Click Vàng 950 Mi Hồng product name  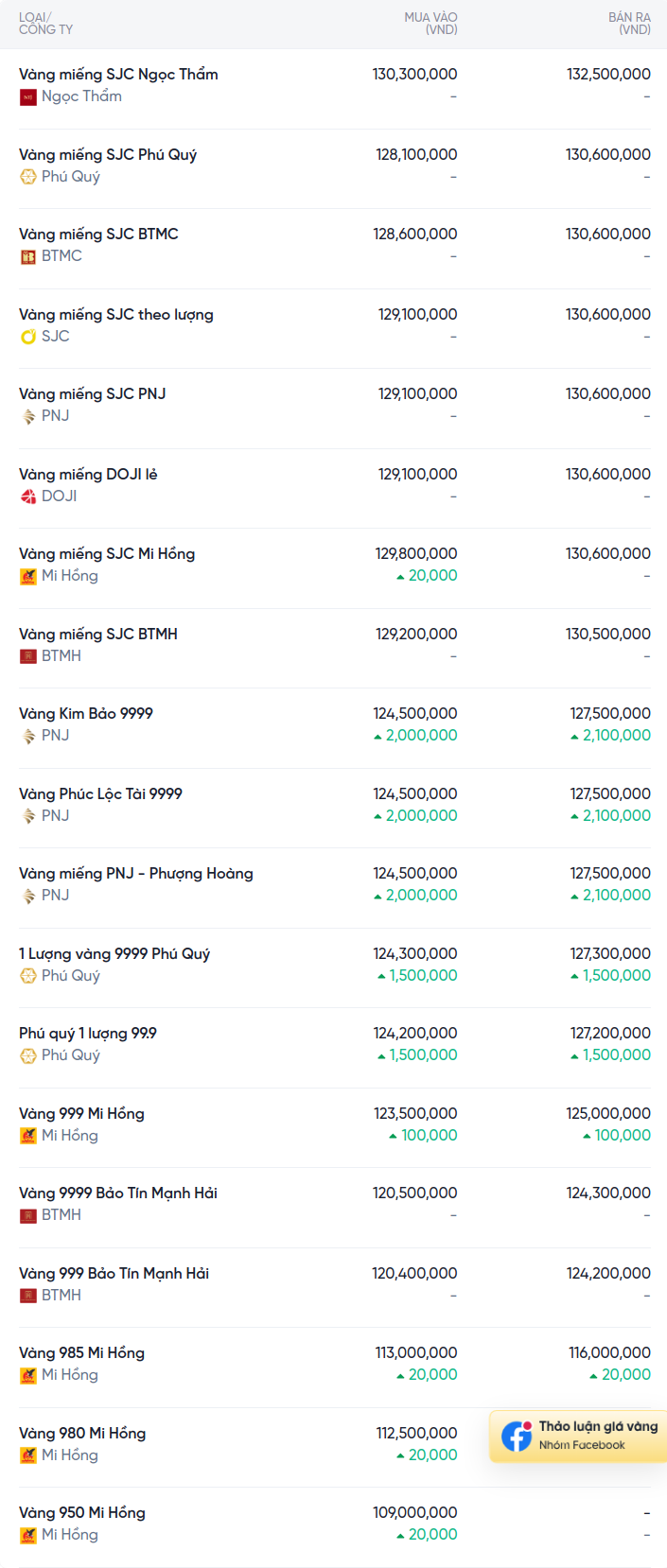click(82, 1513)
